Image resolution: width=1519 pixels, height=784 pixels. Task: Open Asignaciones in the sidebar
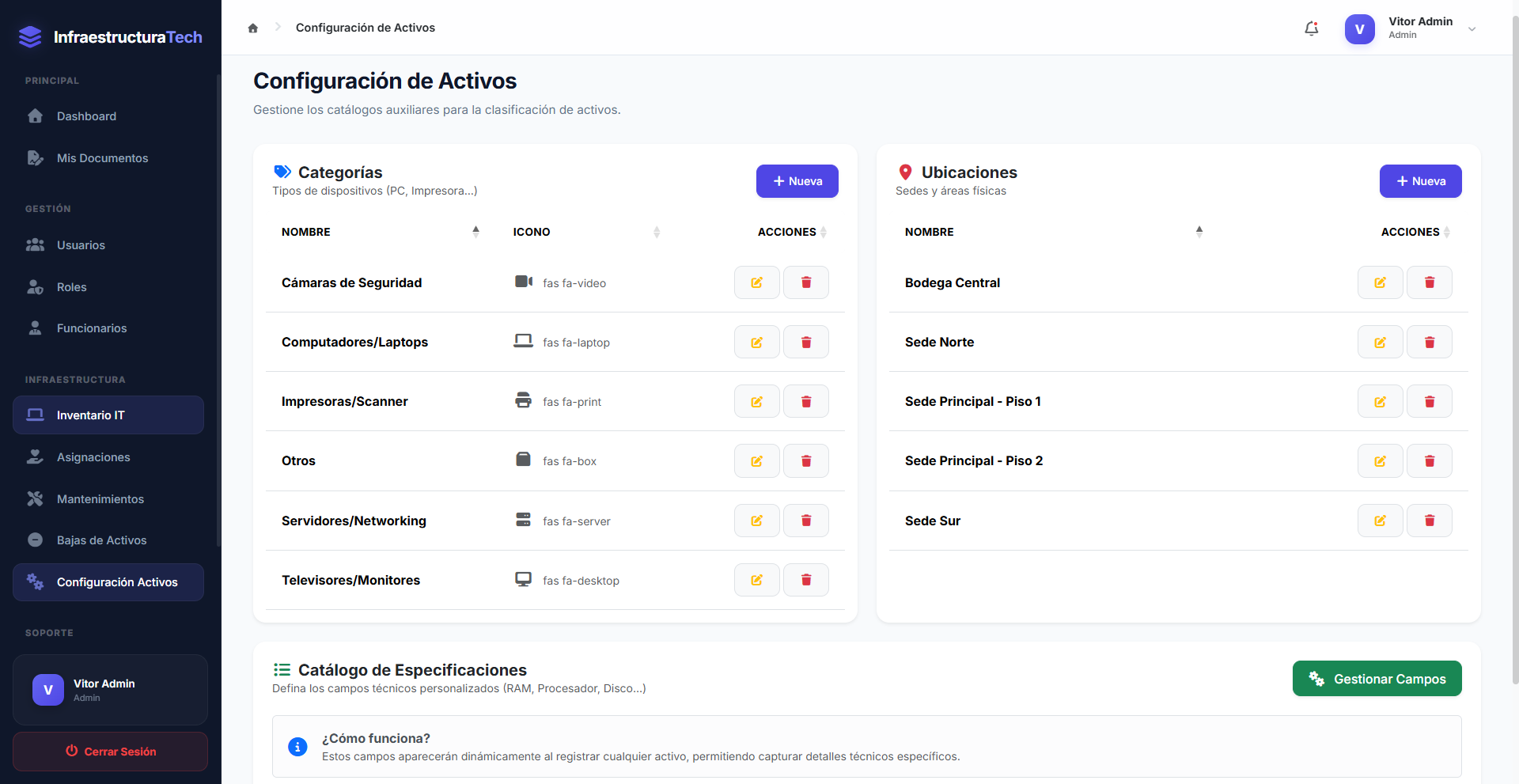tap(108, 457)
